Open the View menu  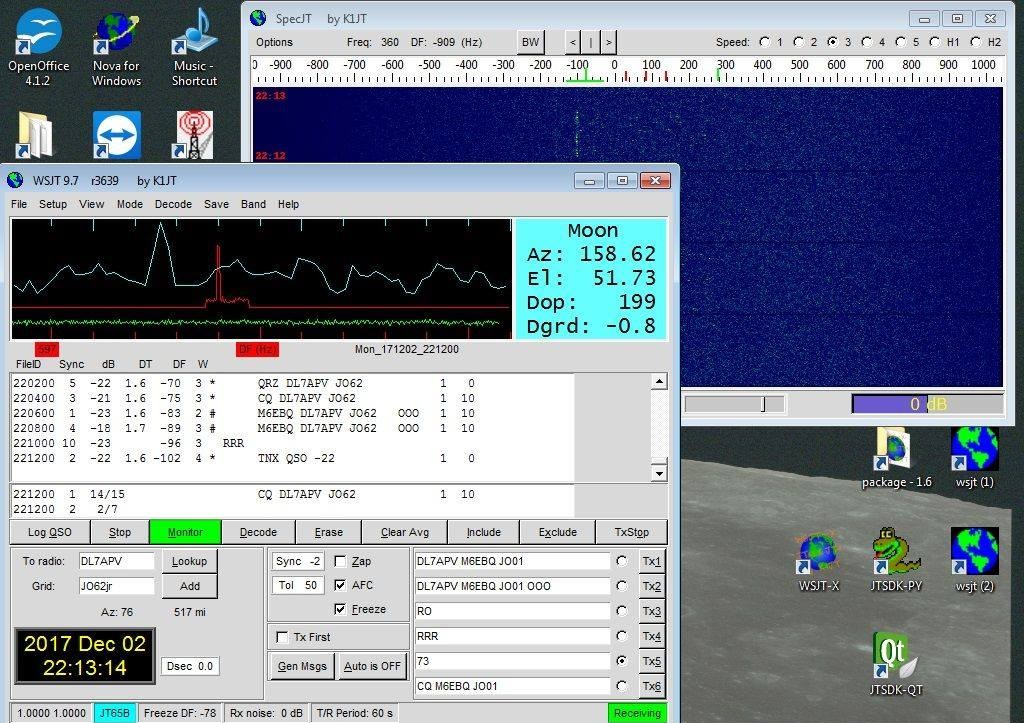(91, 204)
